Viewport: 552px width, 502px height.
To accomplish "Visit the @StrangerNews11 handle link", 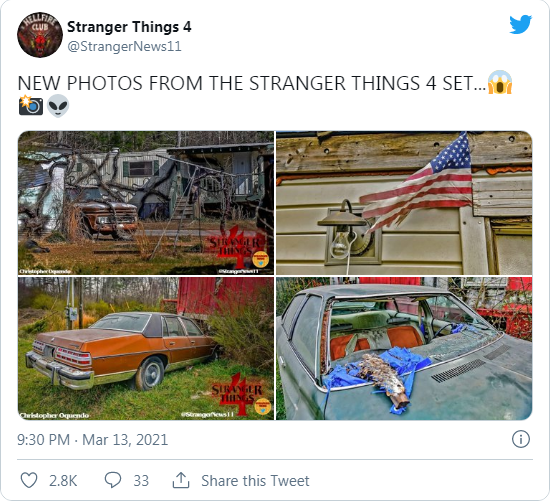I will point(124,46).
